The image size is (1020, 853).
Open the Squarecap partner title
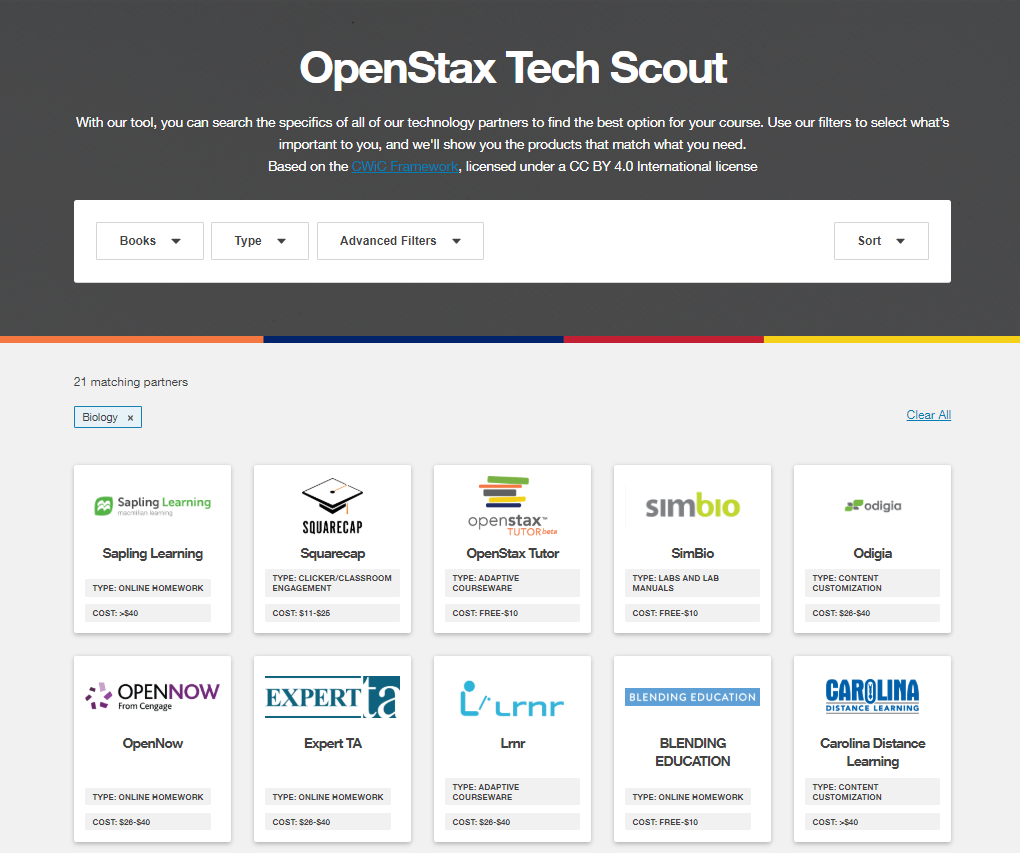click(332, 553)
